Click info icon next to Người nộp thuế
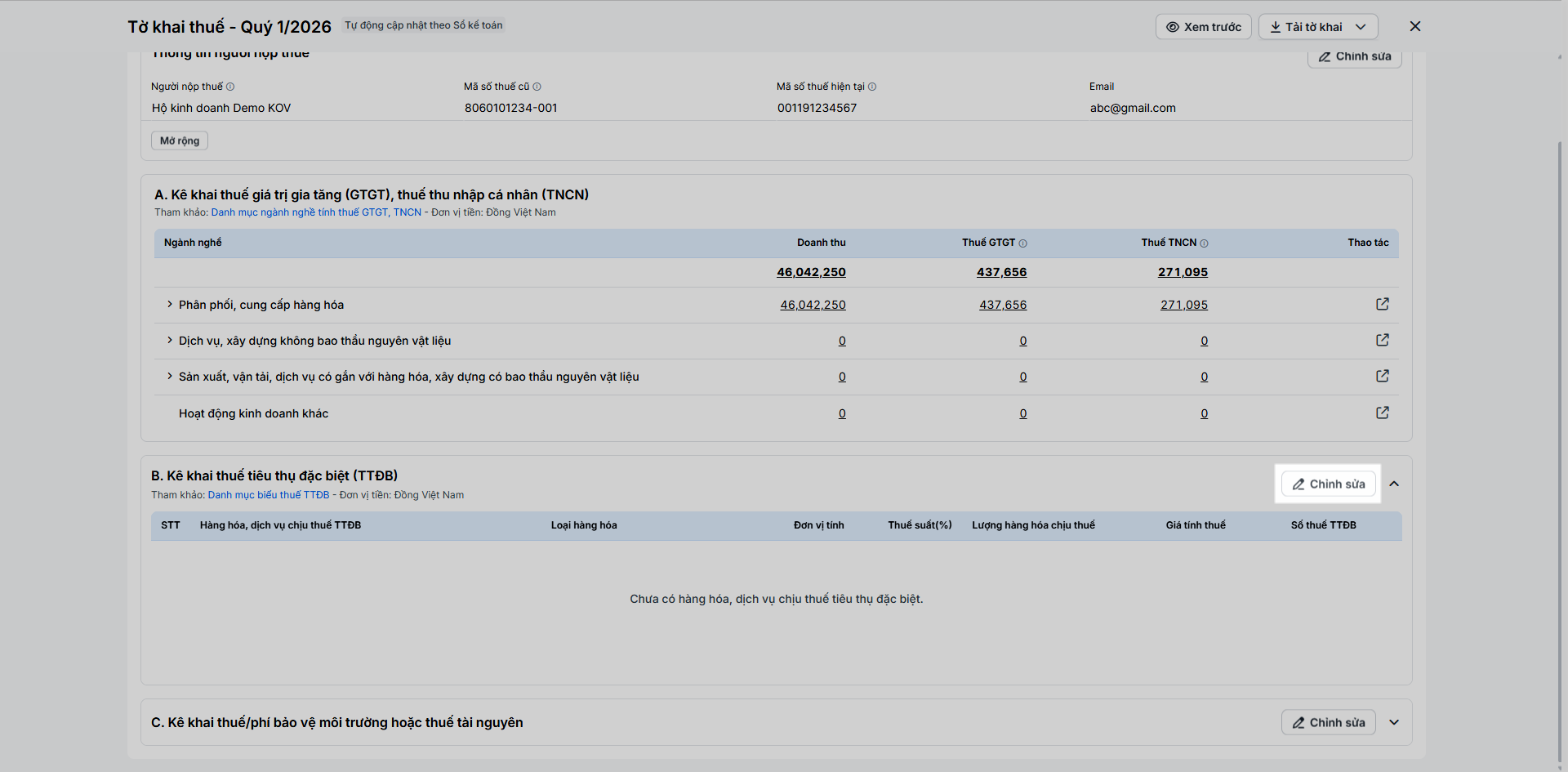This screenshot has width=1568, height=772. pyautogui.click(x=230, y=87)
